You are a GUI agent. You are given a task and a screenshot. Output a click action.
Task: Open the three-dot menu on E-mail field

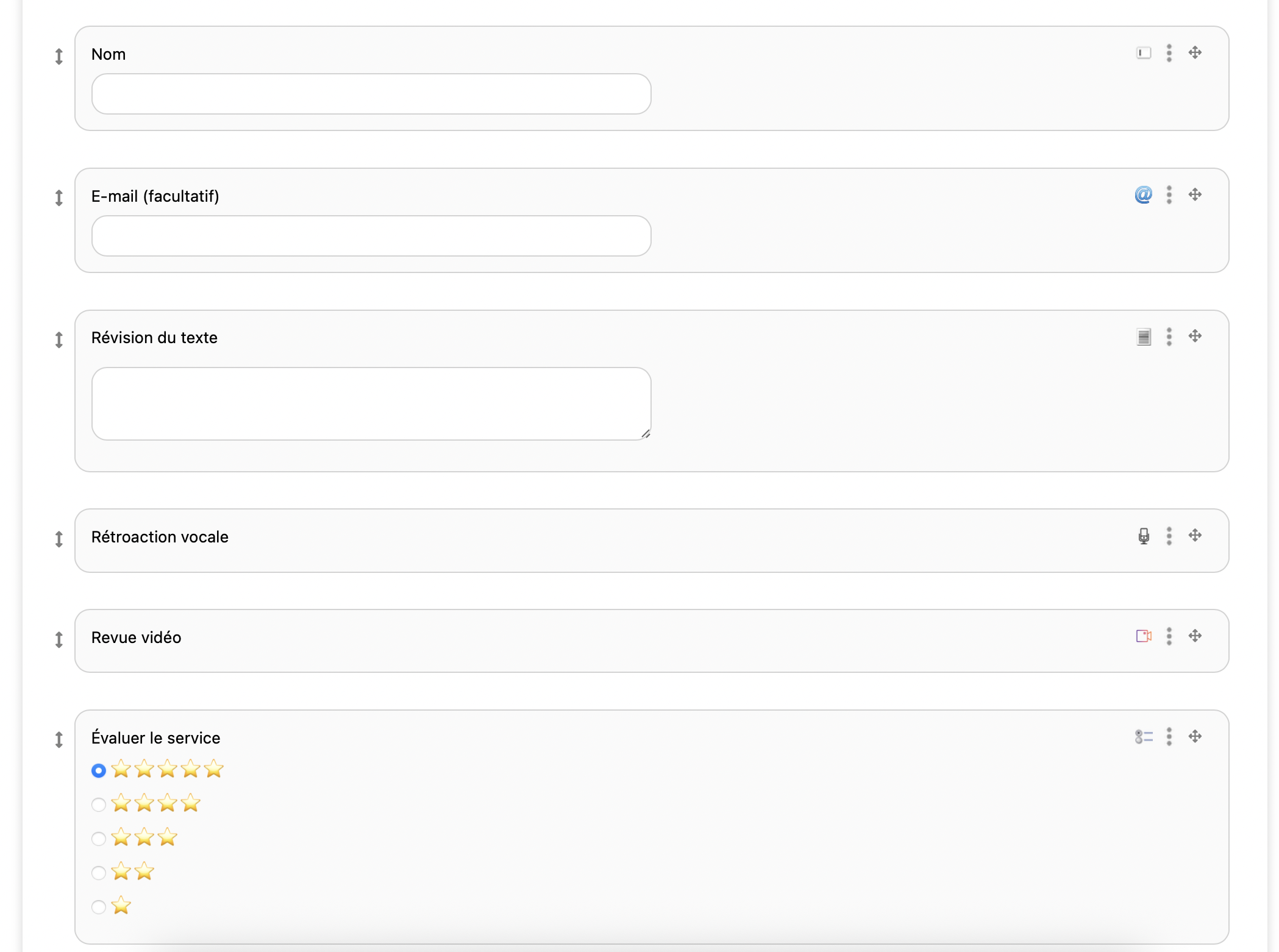click(1169, 195)
